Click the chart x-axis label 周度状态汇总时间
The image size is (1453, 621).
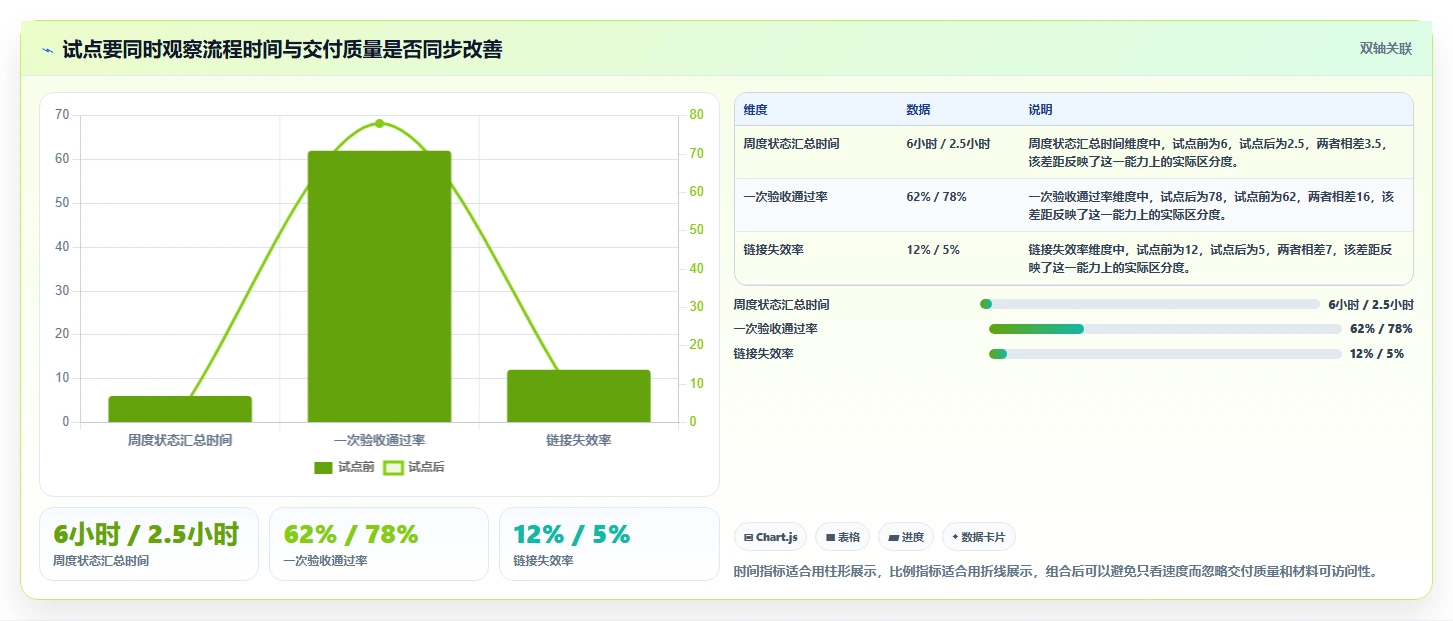(x=180, y=440)
